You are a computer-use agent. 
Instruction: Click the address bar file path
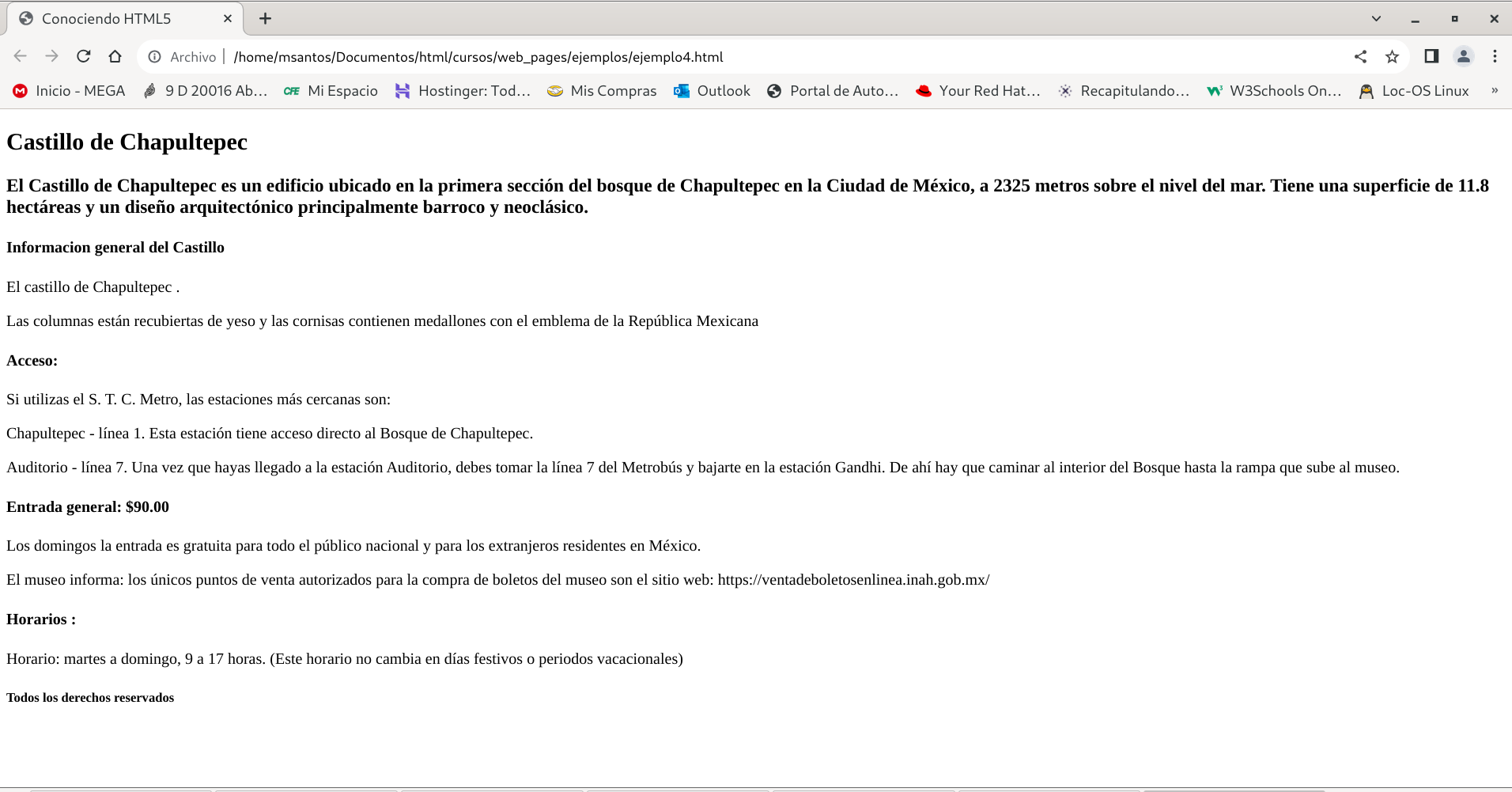478,57
